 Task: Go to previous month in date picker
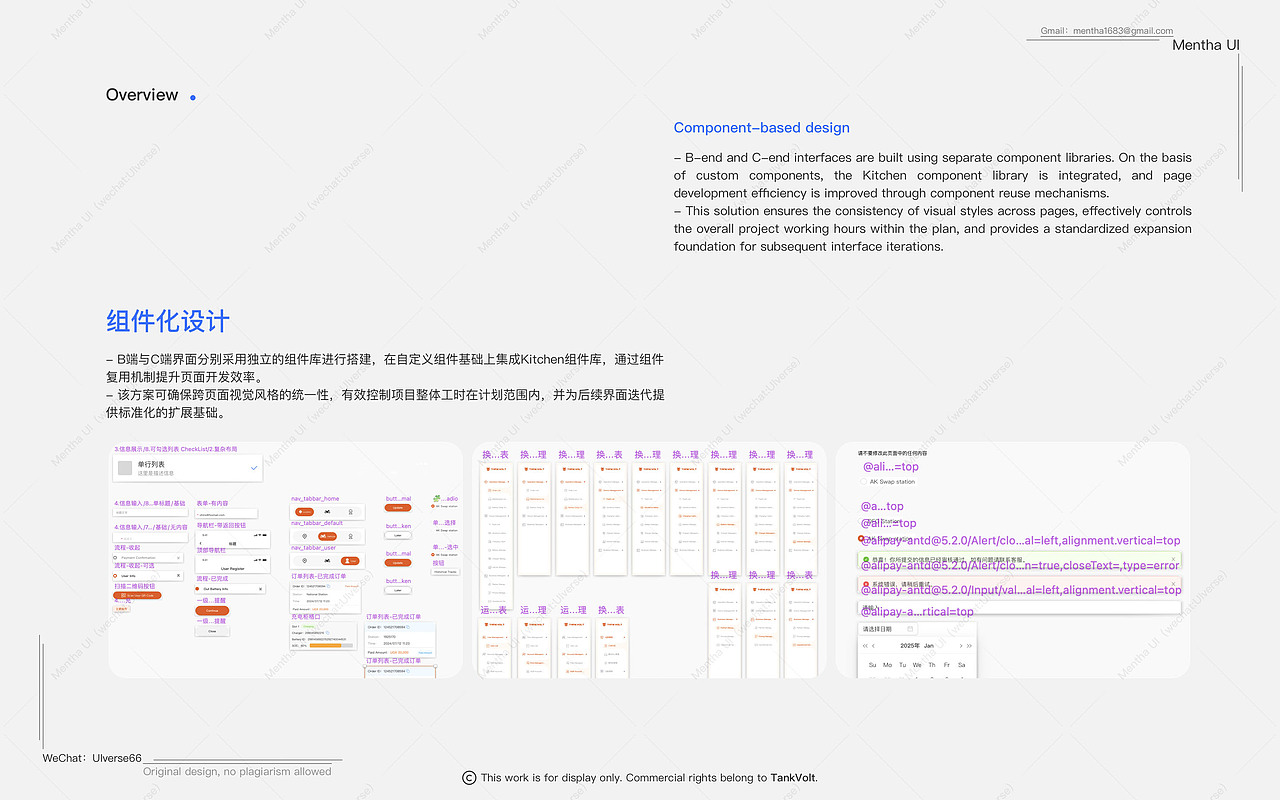click(873, 646)
